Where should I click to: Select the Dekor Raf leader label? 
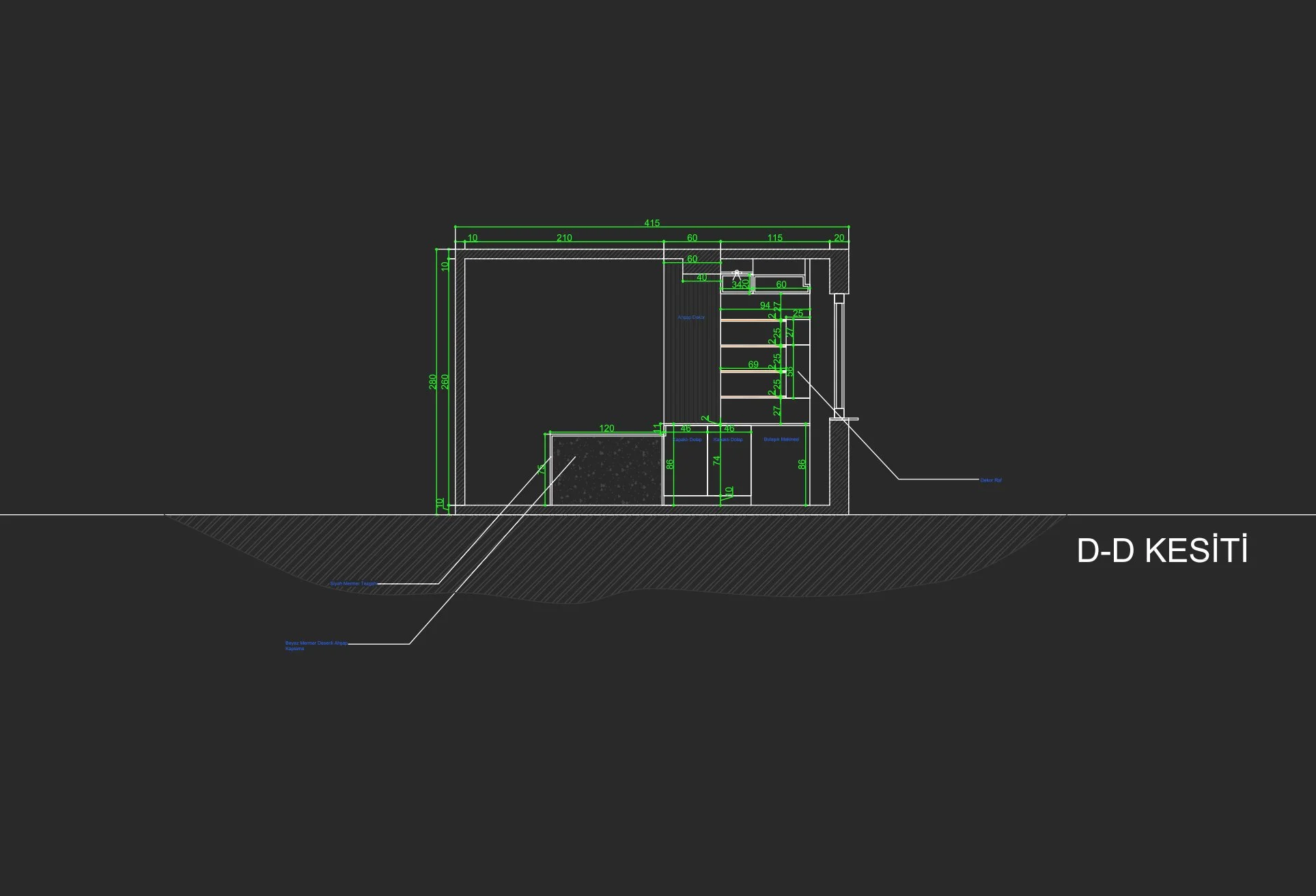991,481
